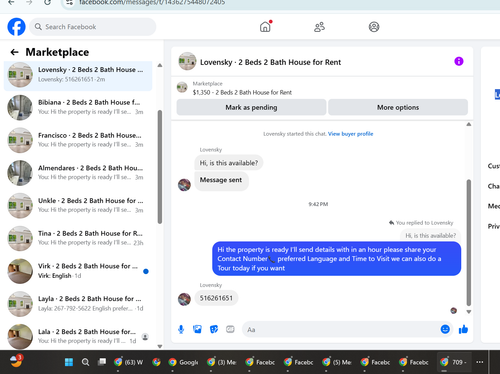Click Lovensky's avatar next to 516261651

click(x=184, y=299)
